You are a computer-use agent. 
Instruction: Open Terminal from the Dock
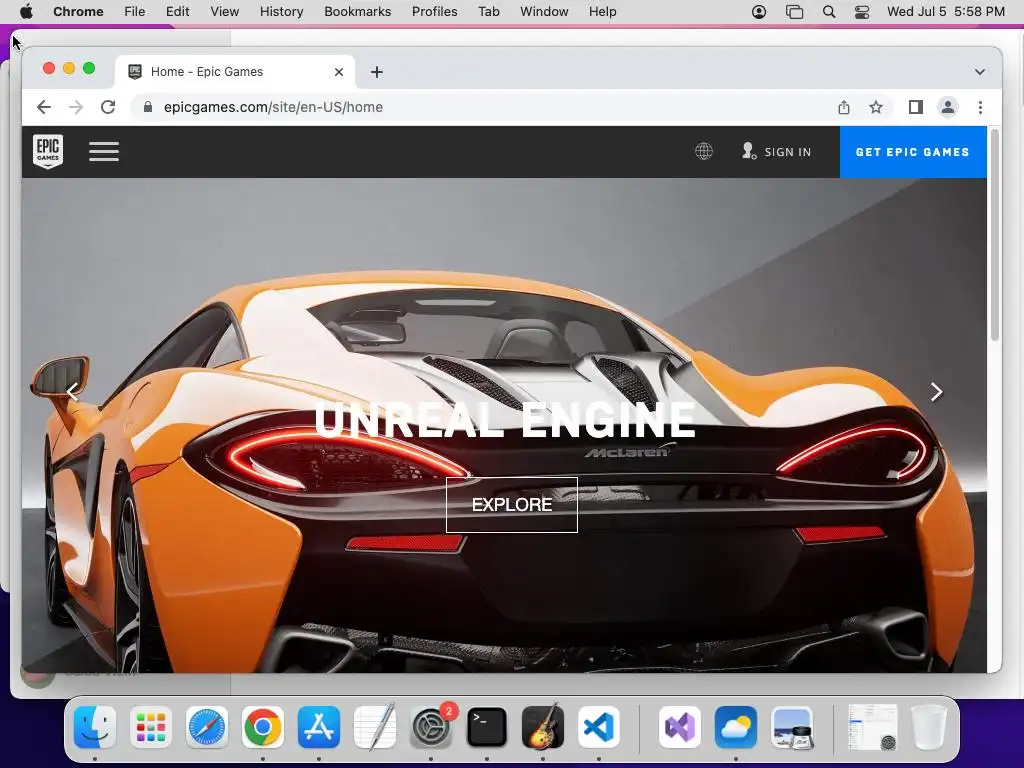point(487,728)
